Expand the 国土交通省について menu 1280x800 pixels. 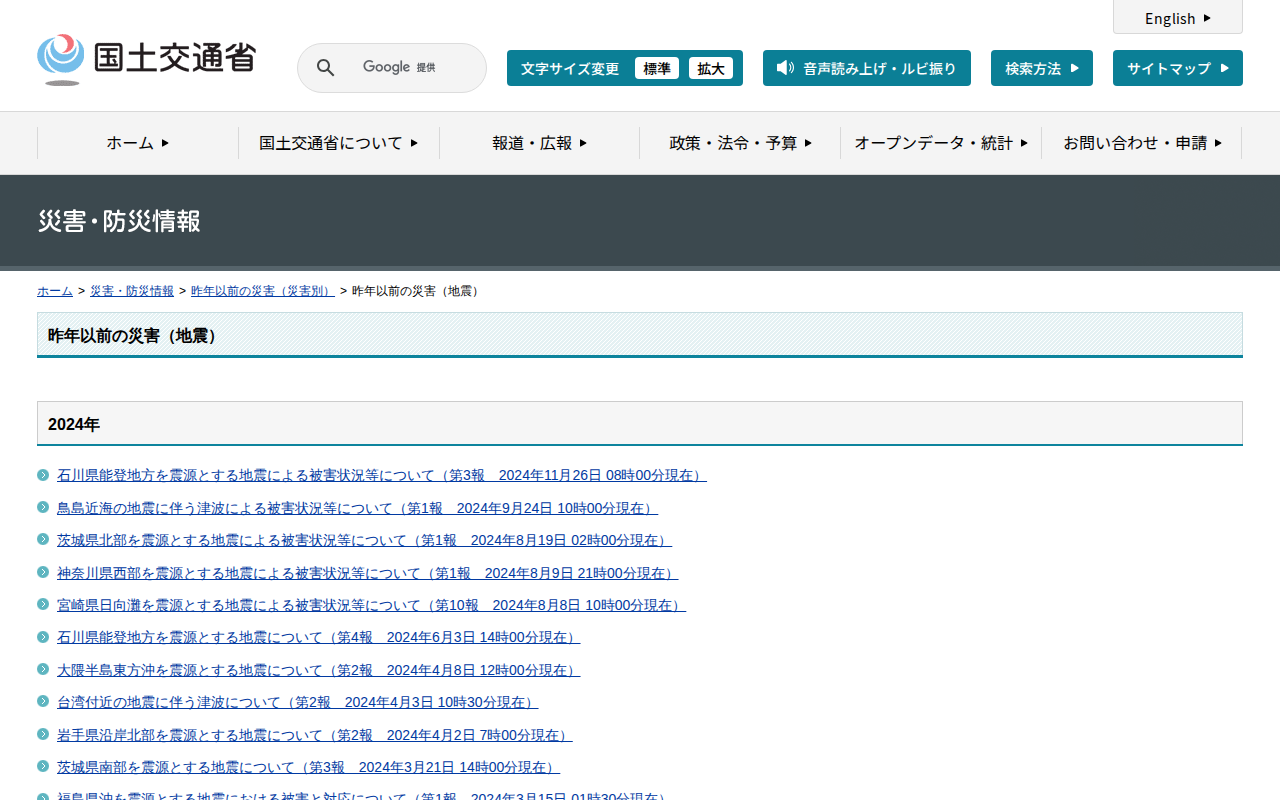(x=338, y=143)
